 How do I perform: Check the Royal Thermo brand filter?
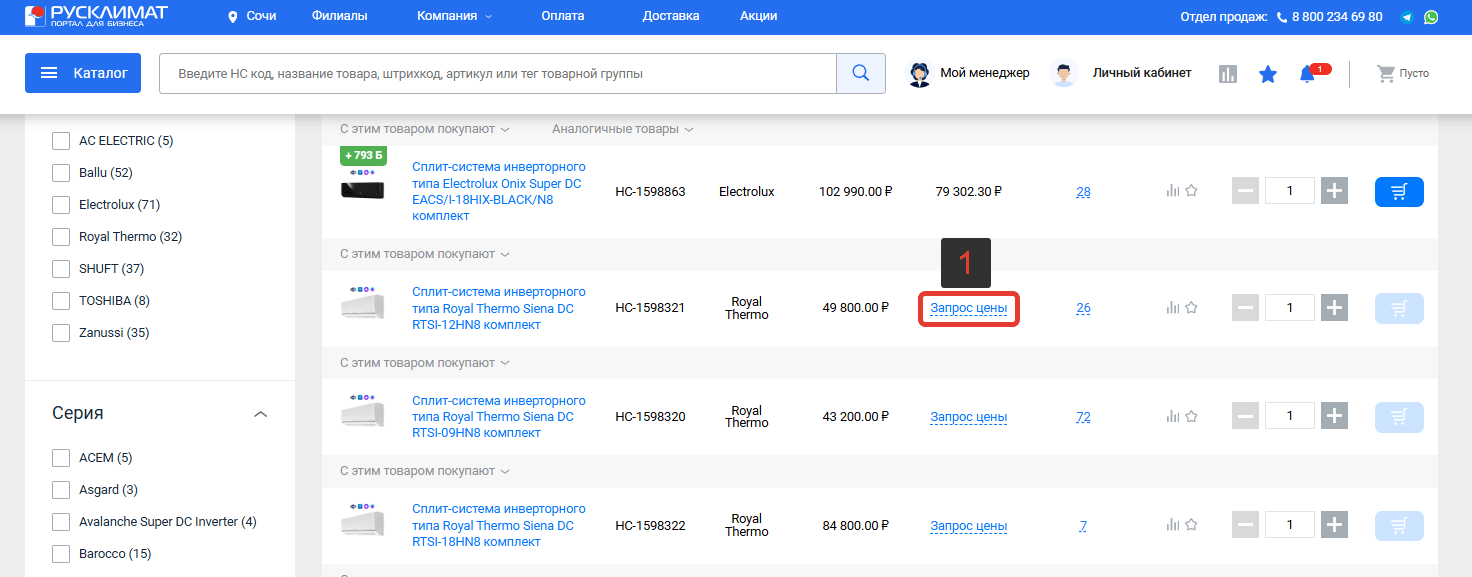(61, 237)
